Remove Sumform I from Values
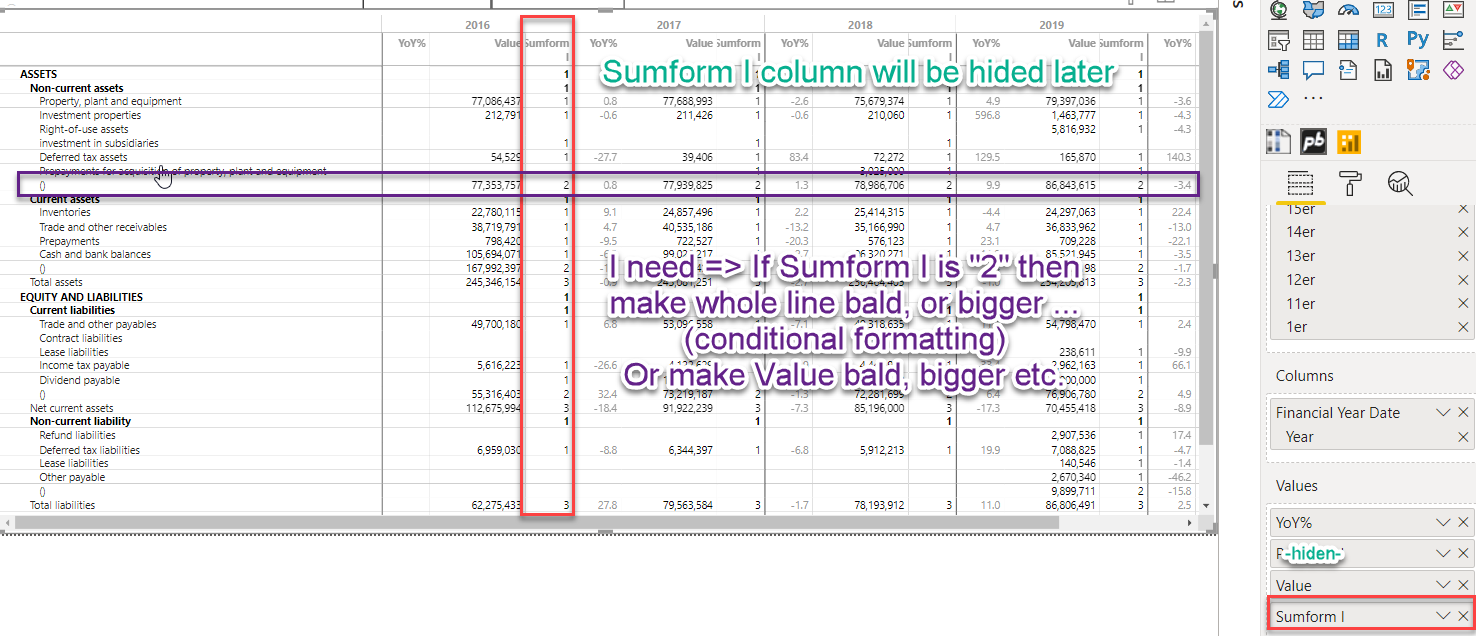Viewport: 1476px width, 636px height. [1463, 616]
